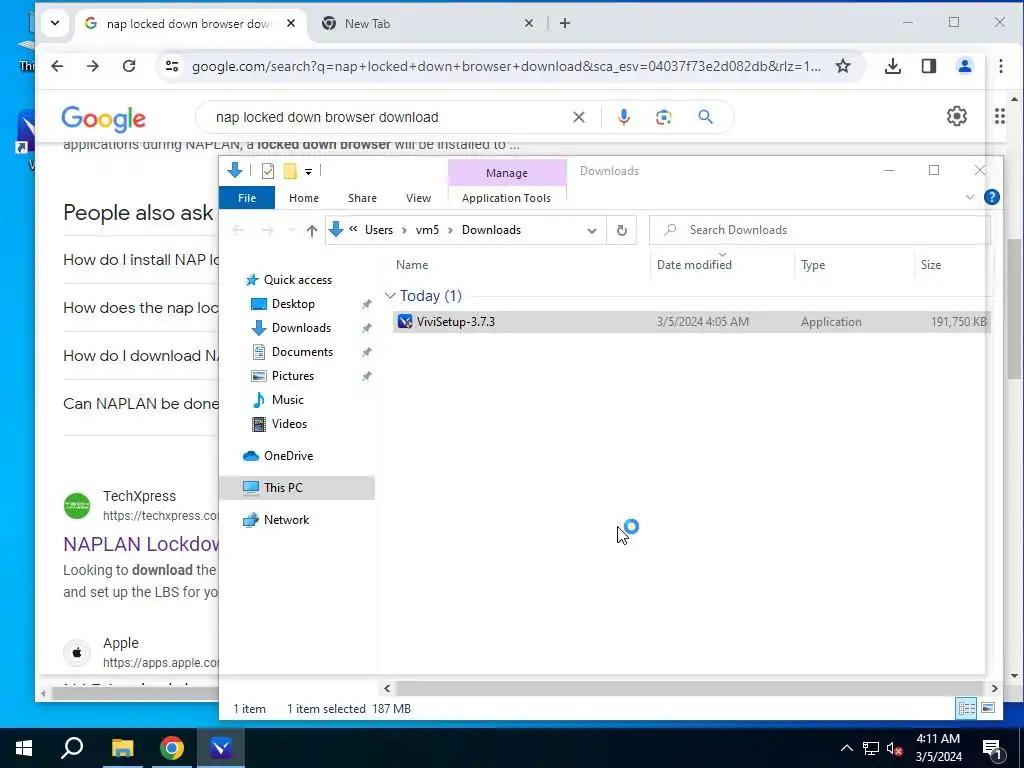
Task: Go up one folder level in Explorer
Action: 312,230
